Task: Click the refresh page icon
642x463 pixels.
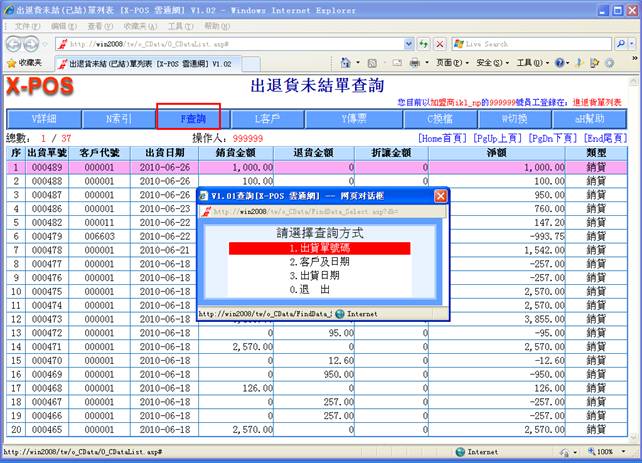Action: coord(423,45)
